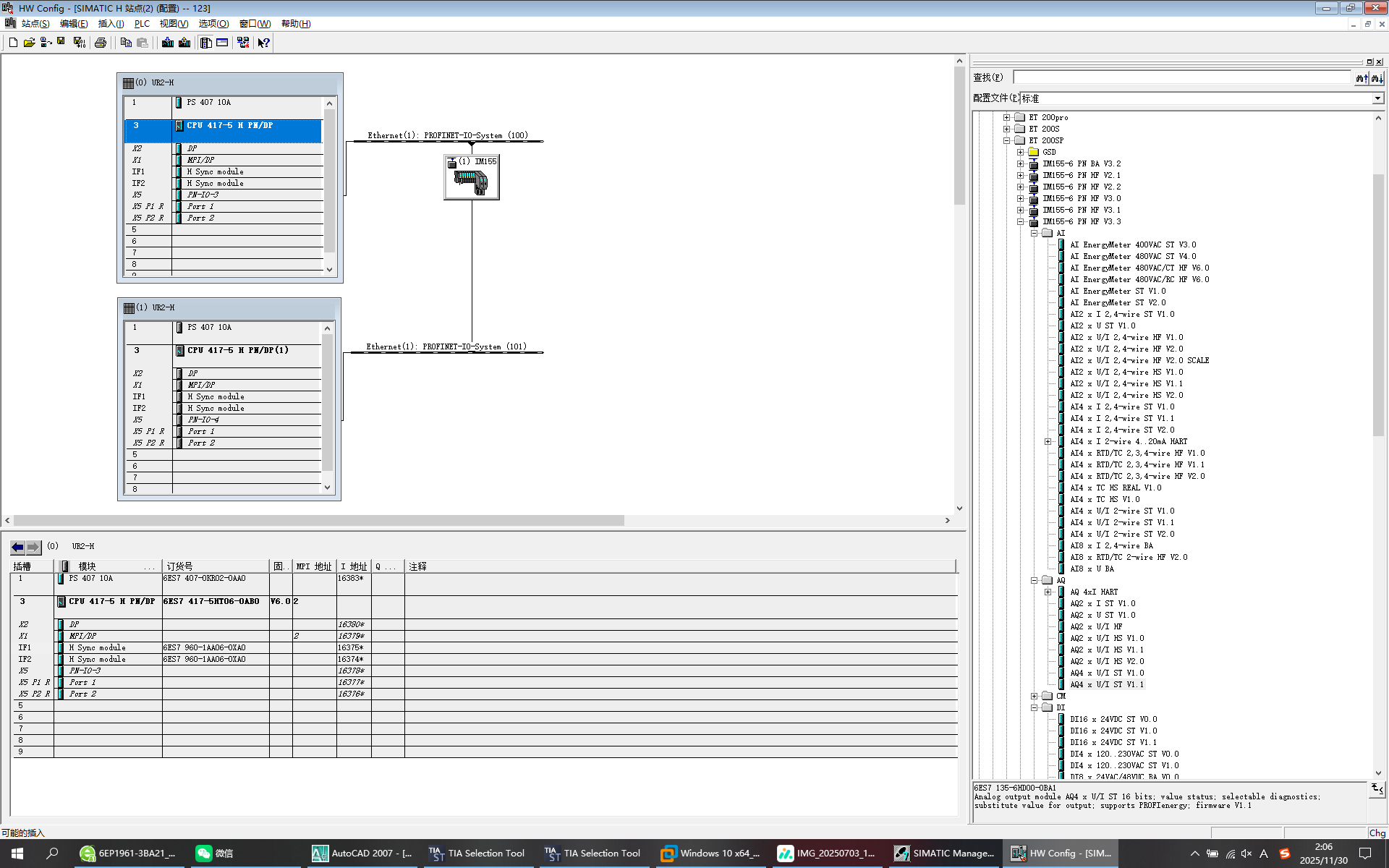This screenshot has height=868, width=1389.
Task: Collapse the ET 200SP tree folder
Action: pos(1006,140)
